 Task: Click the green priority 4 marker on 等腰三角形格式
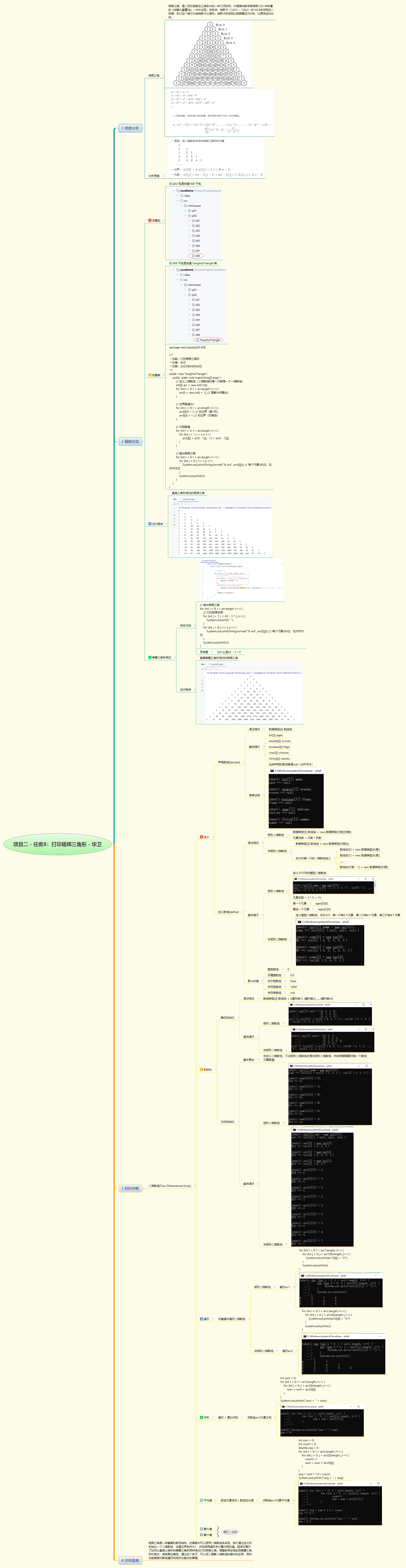(x=150, y=657)
